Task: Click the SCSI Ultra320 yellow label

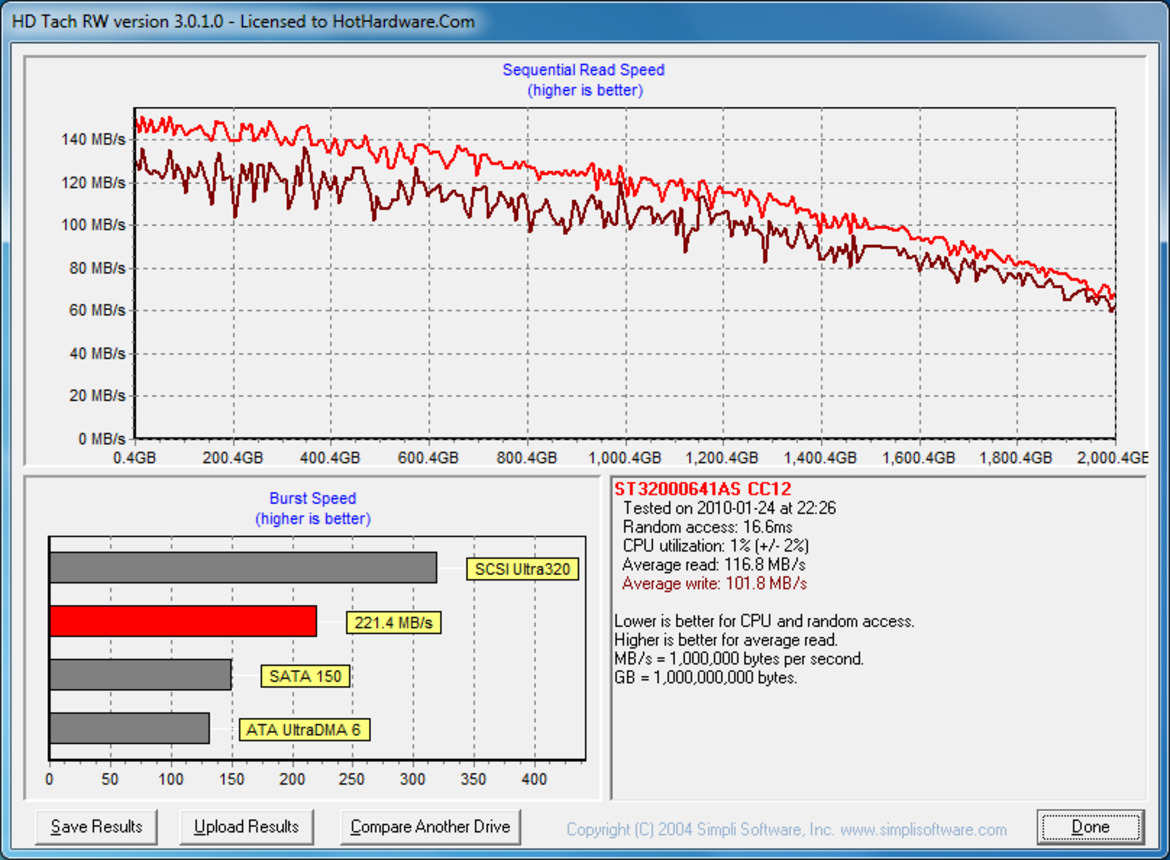Action: click(x=522, y=569)
